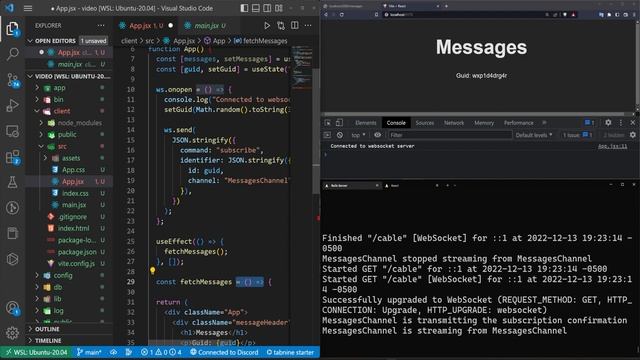Expand the assets folder

pyautogui.click(x=71, y=158)
